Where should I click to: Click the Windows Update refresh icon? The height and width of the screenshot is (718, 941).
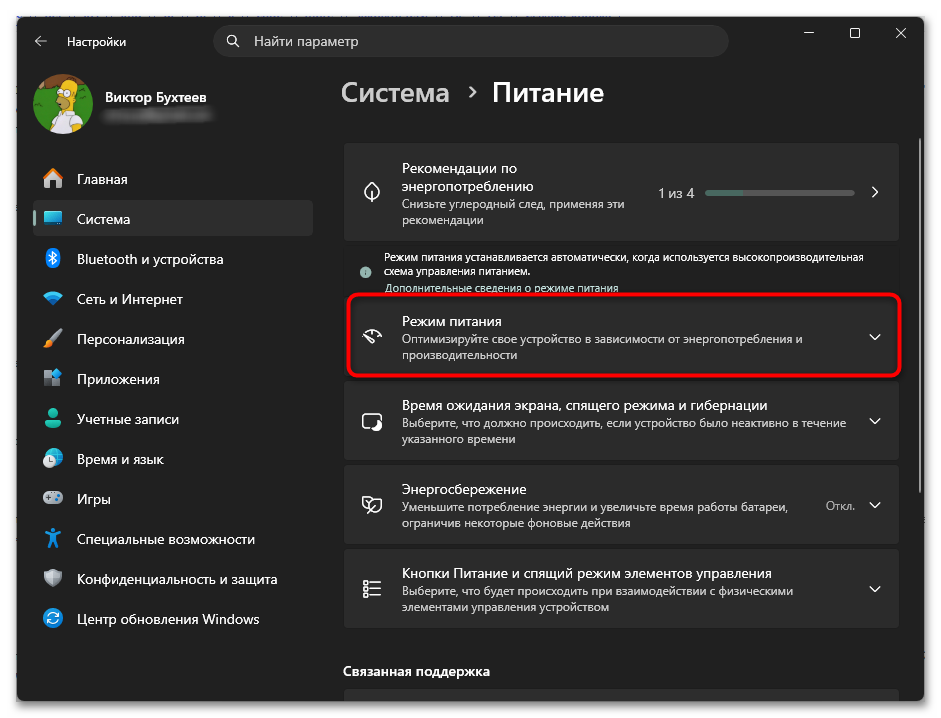click(53, 618)
